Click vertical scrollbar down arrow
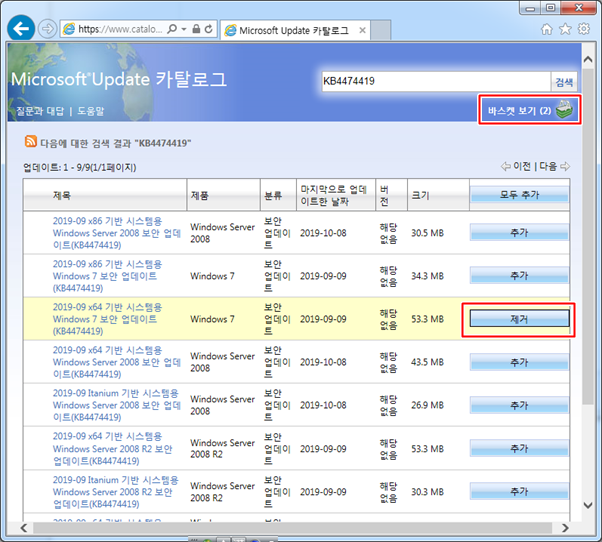The width and height of the screenshot is (602, 542). [x=588, y=505]
